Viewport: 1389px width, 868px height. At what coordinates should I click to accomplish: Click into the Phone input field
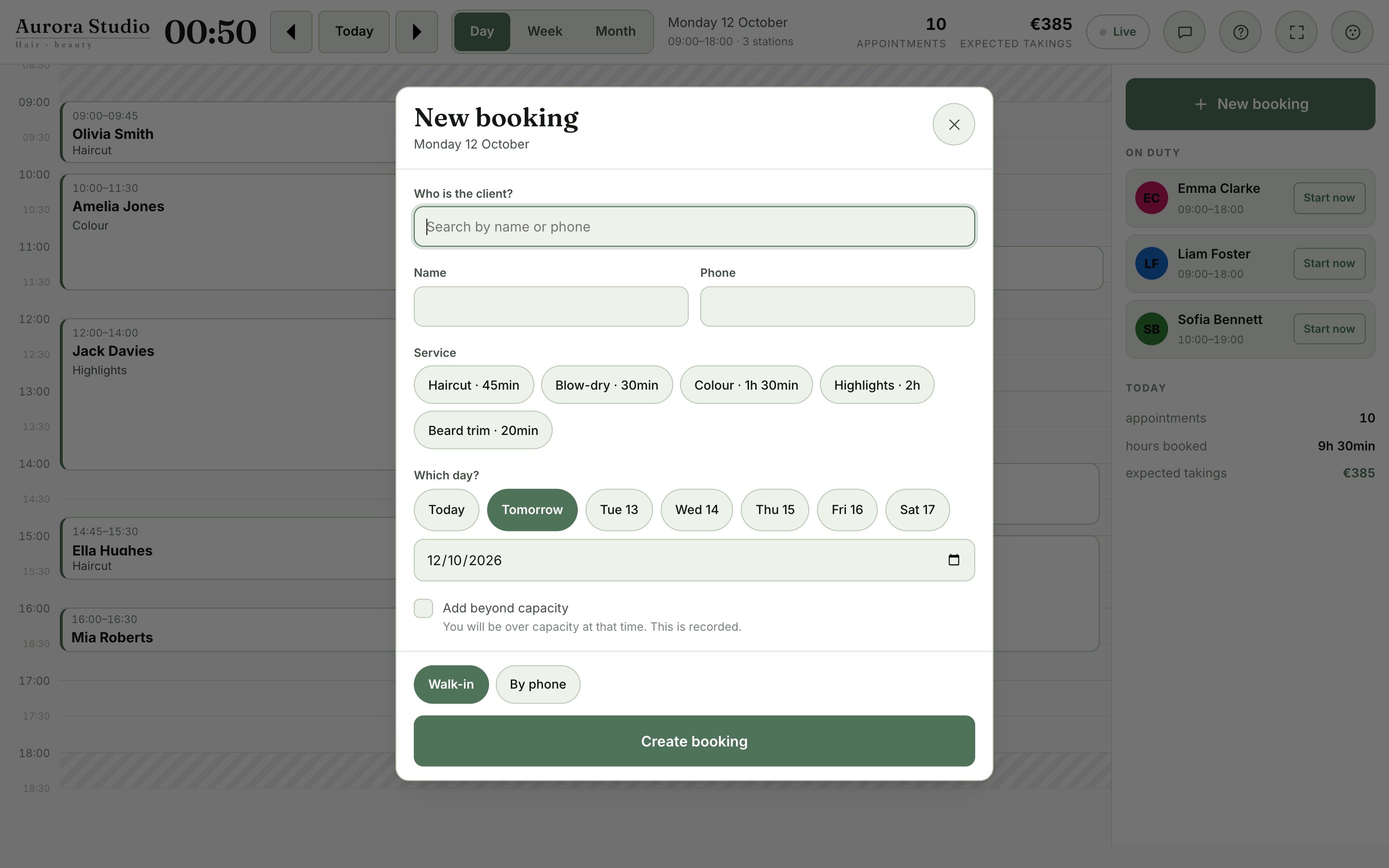pyautogui.click(x=837, y=307)
